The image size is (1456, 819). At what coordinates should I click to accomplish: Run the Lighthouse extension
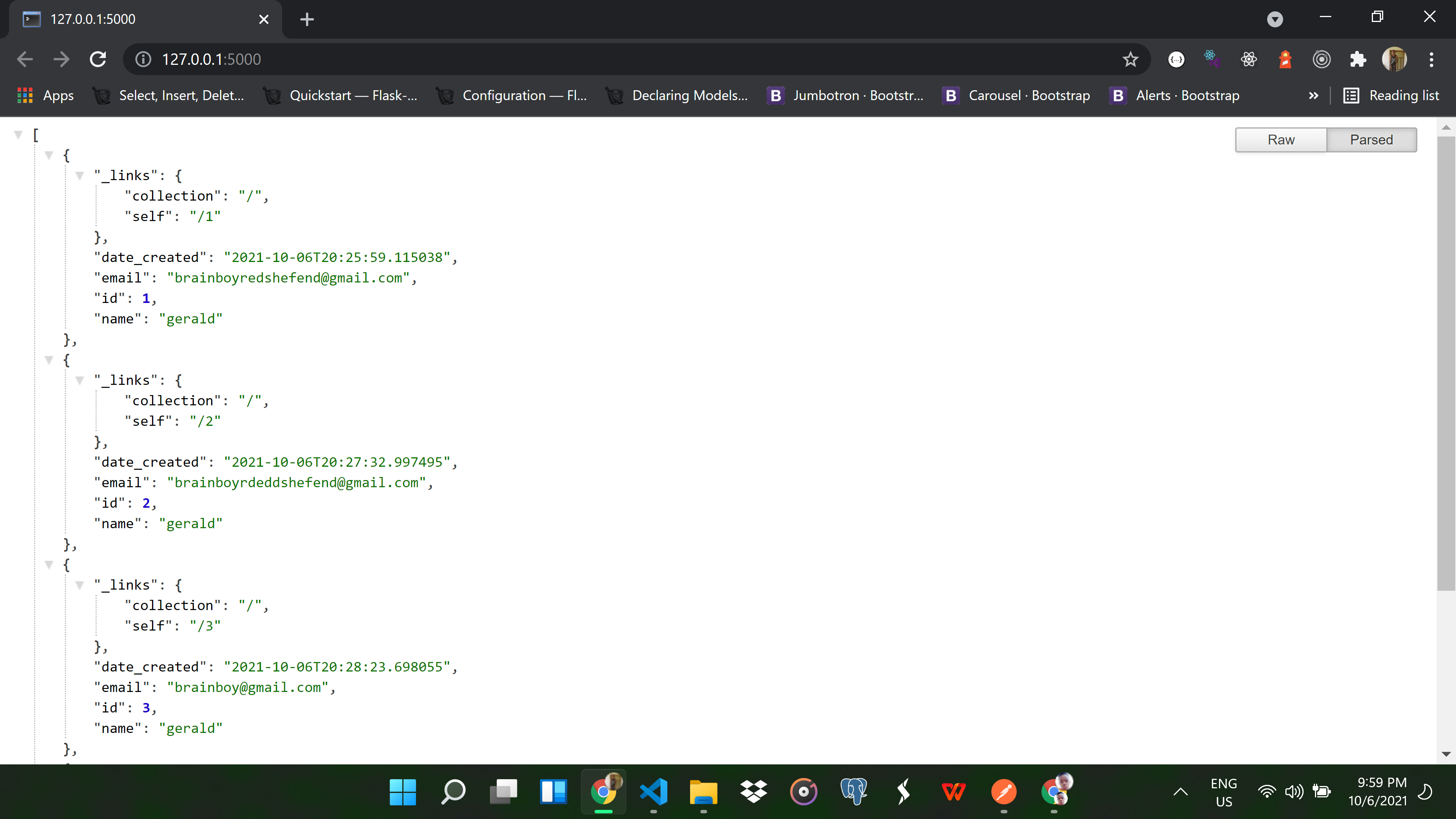(x=1285, y=60)
